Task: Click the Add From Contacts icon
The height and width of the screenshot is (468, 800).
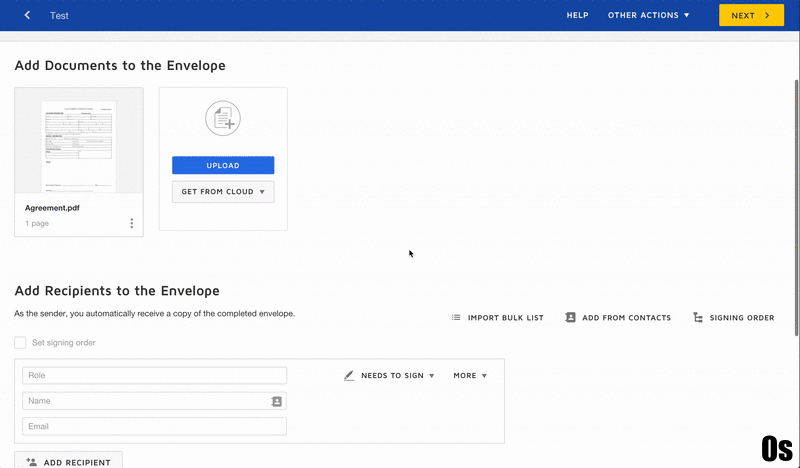Action: 570,318
